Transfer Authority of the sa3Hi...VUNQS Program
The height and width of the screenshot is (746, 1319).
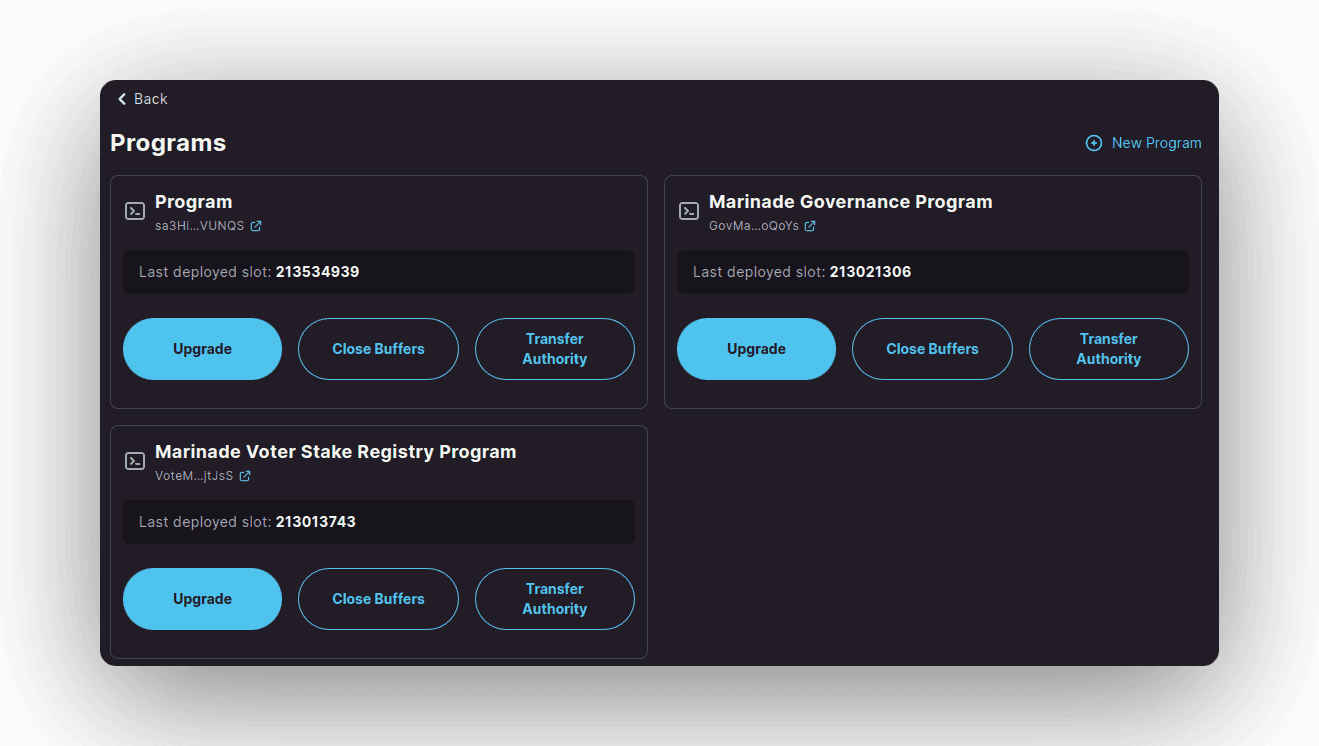click(x=554, y=349)
